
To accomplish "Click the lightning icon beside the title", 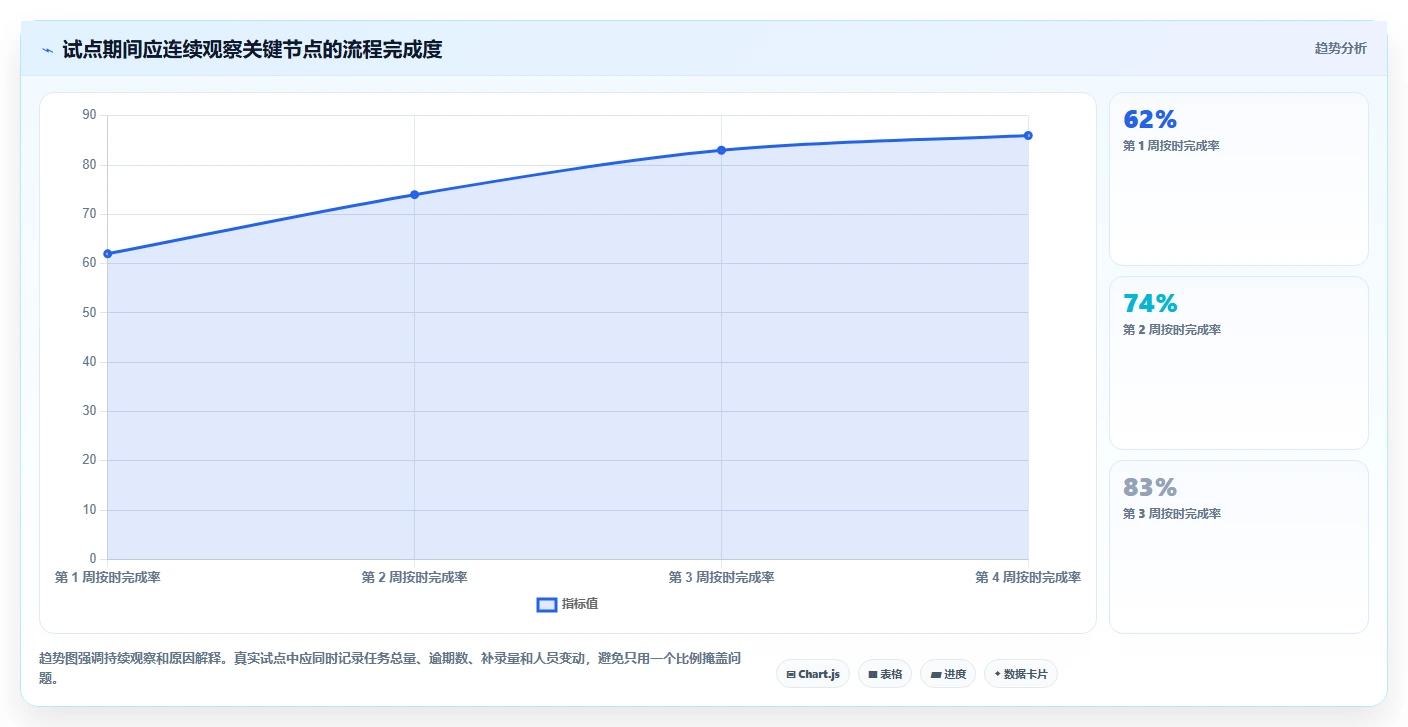I will coord(47,49).
